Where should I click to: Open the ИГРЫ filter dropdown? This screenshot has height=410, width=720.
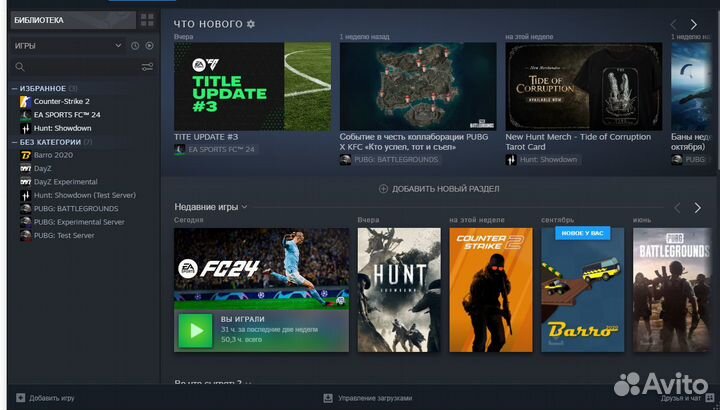click(68, 46)
